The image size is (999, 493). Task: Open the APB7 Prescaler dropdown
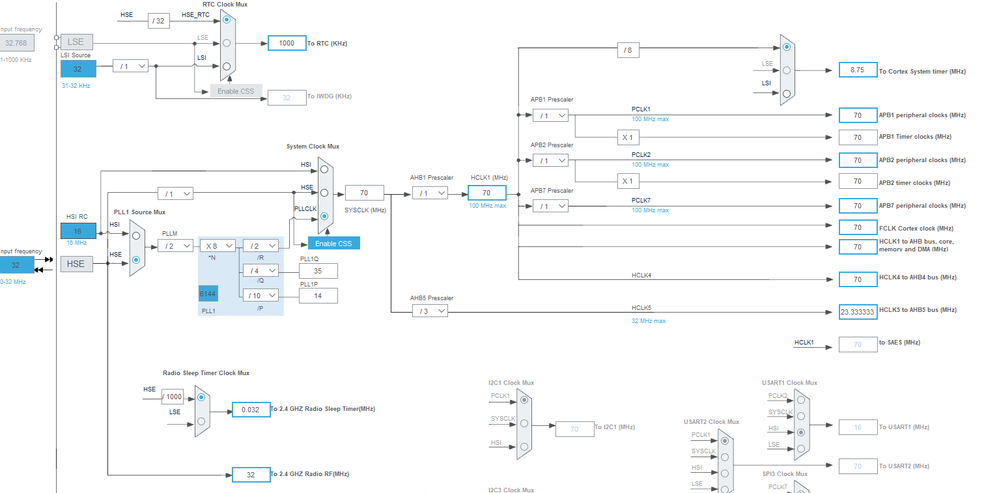click(x=550, y=206)
